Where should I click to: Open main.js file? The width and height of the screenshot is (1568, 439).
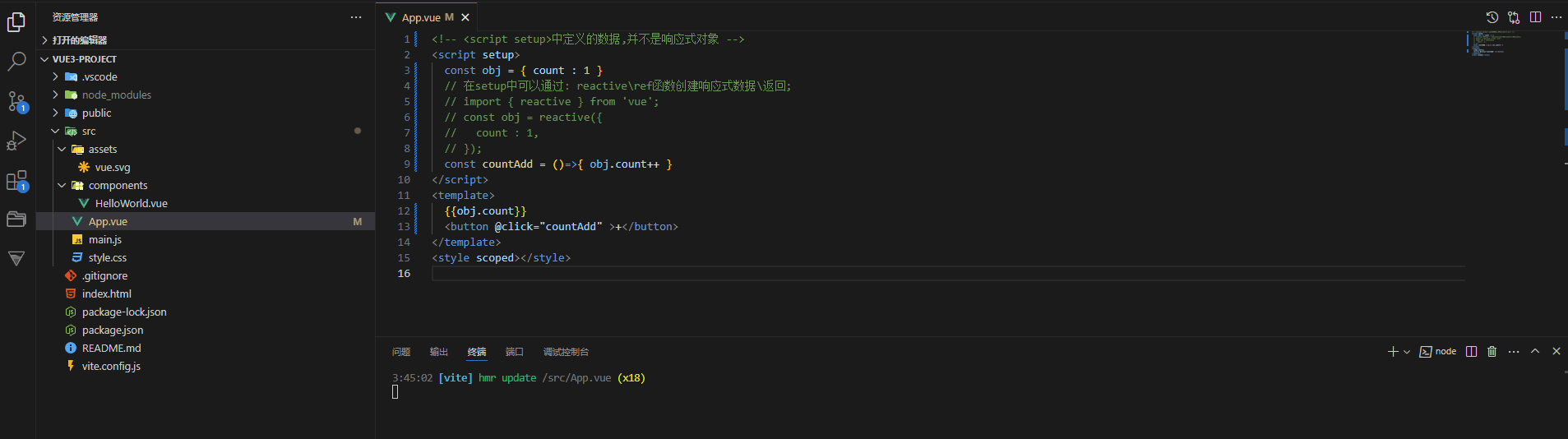206,240
